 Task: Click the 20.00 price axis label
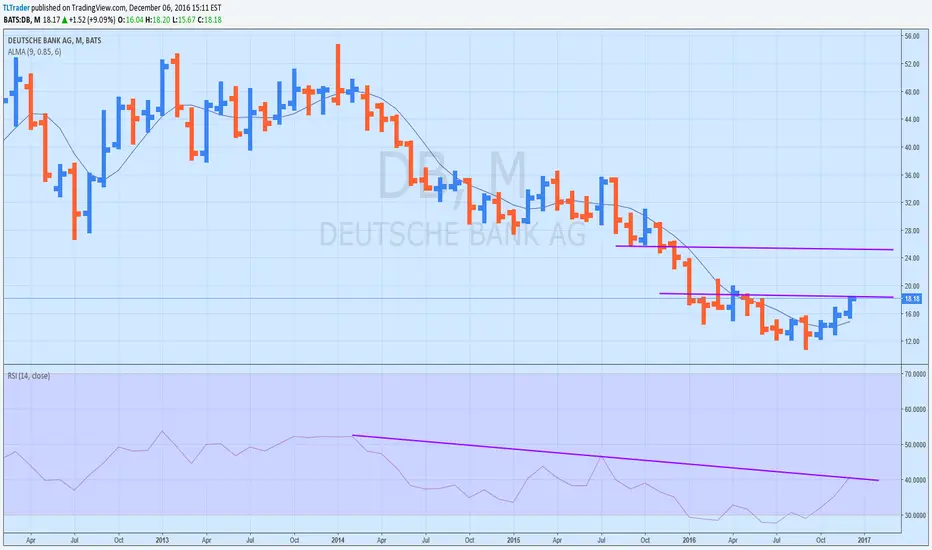[912, 286]
